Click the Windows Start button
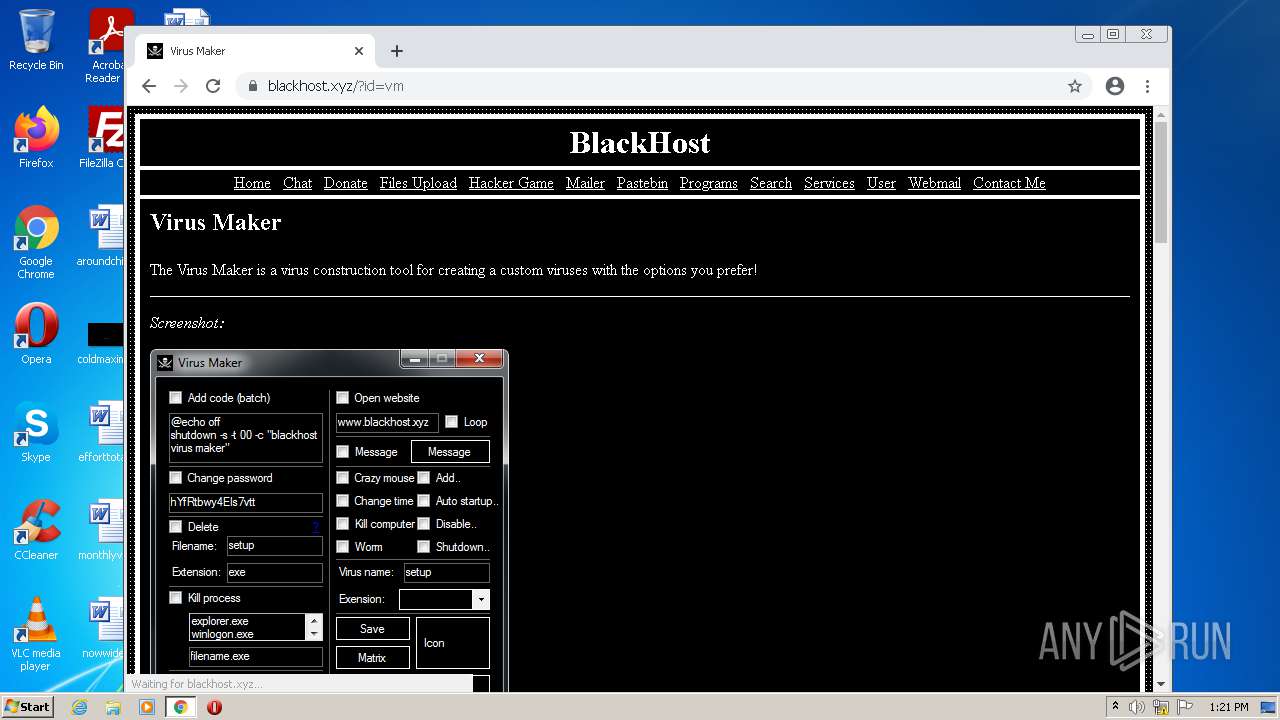 coord(28,707)
